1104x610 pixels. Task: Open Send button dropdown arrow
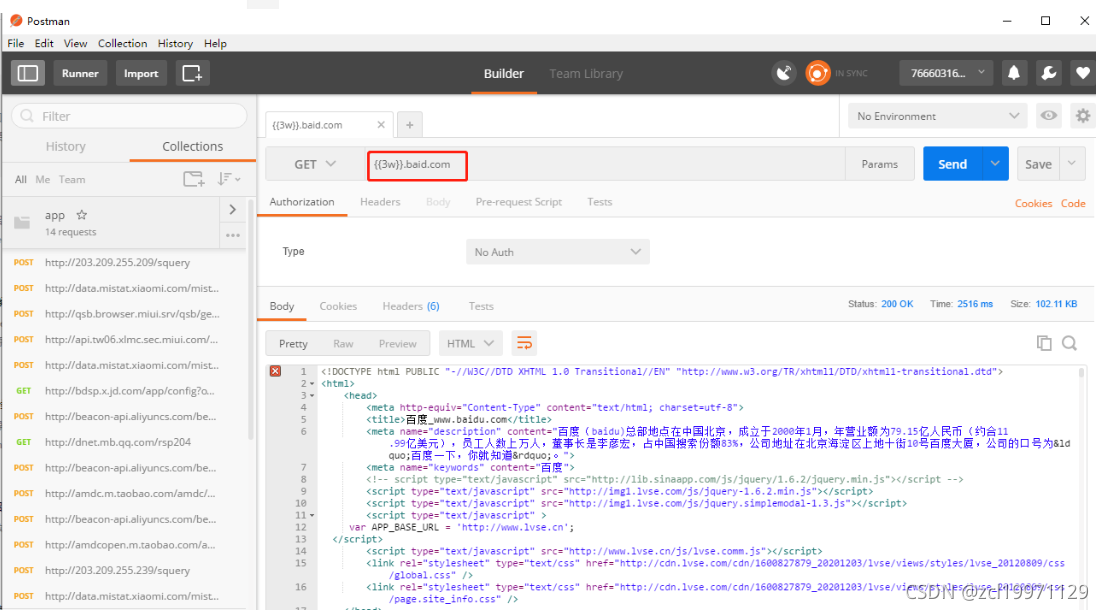click(995, 163)
